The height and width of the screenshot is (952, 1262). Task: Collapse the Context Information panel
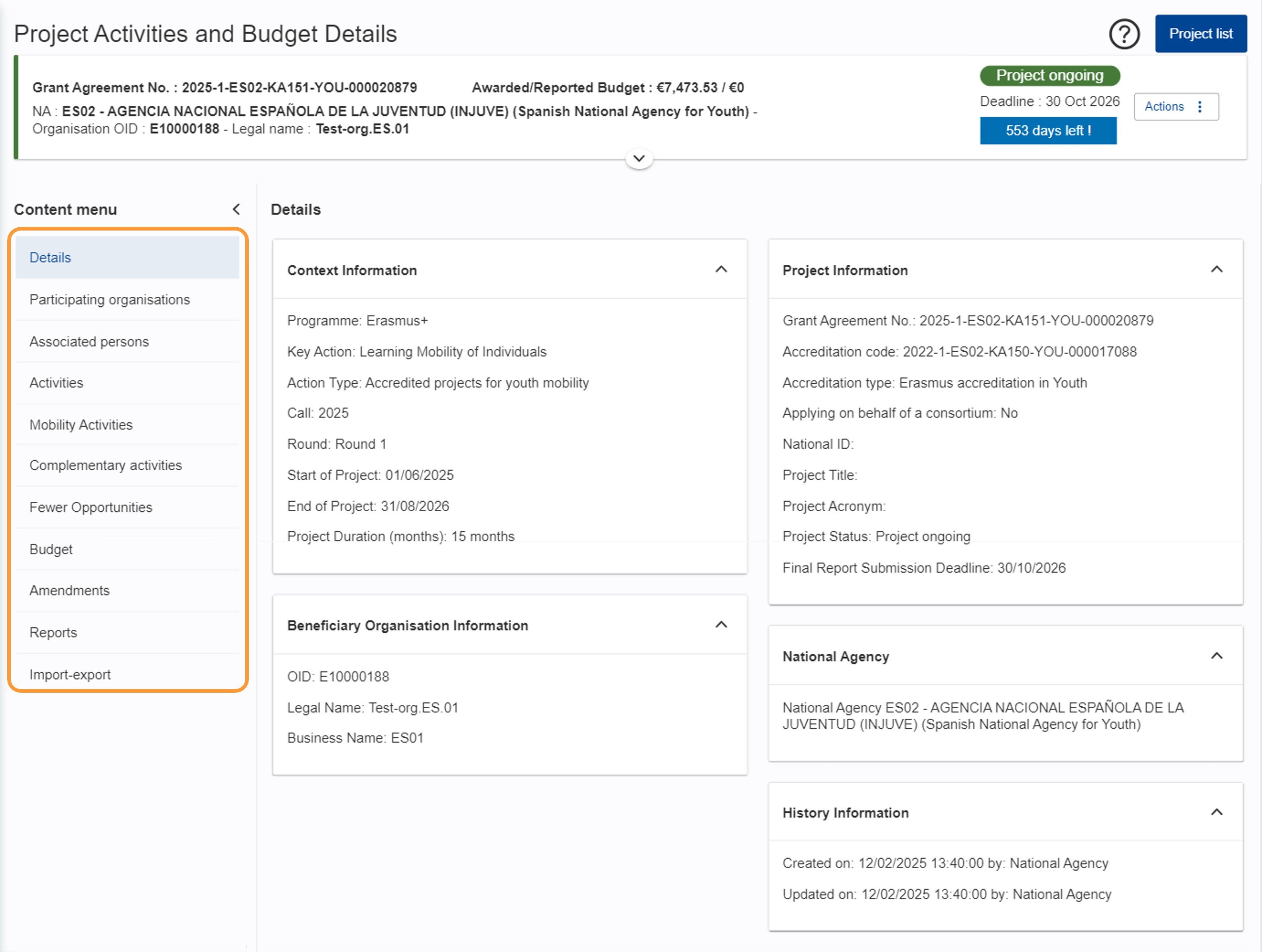[721, 269]
